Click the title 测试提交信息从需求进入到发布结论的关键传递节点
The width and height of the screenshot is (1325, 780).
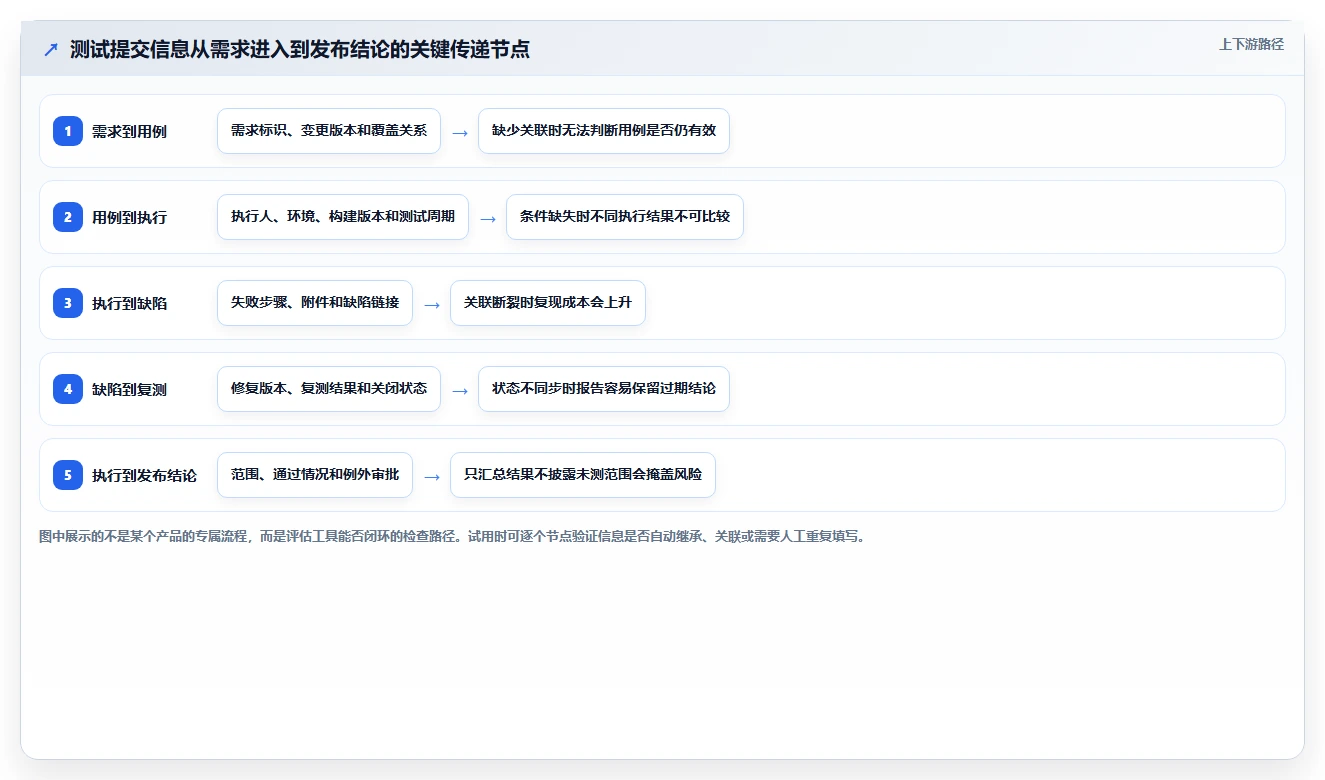point(300,50)
